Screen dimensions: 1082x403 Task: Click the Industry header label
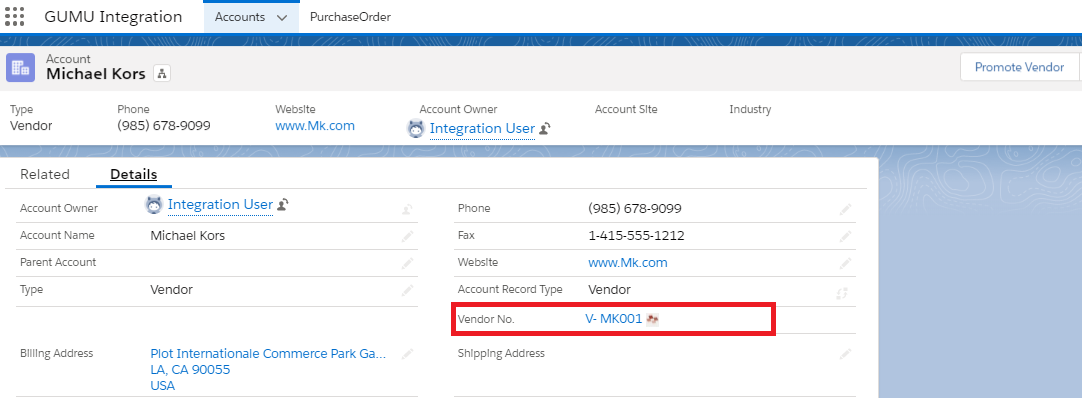[x=750, y=109]
